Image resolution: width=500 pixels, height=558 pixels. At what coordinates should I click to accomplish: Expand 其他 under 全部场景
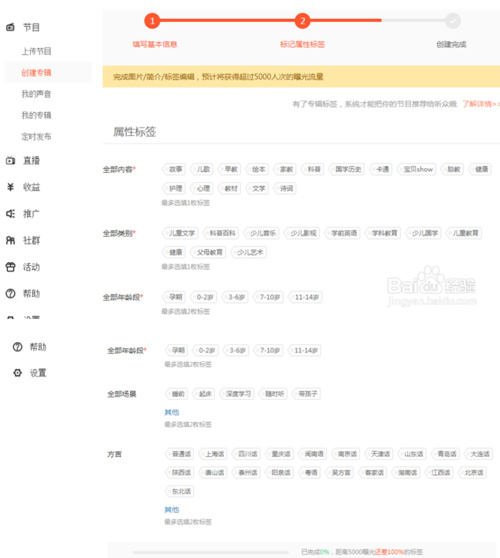pyautogui.click(x=172, y=412)
